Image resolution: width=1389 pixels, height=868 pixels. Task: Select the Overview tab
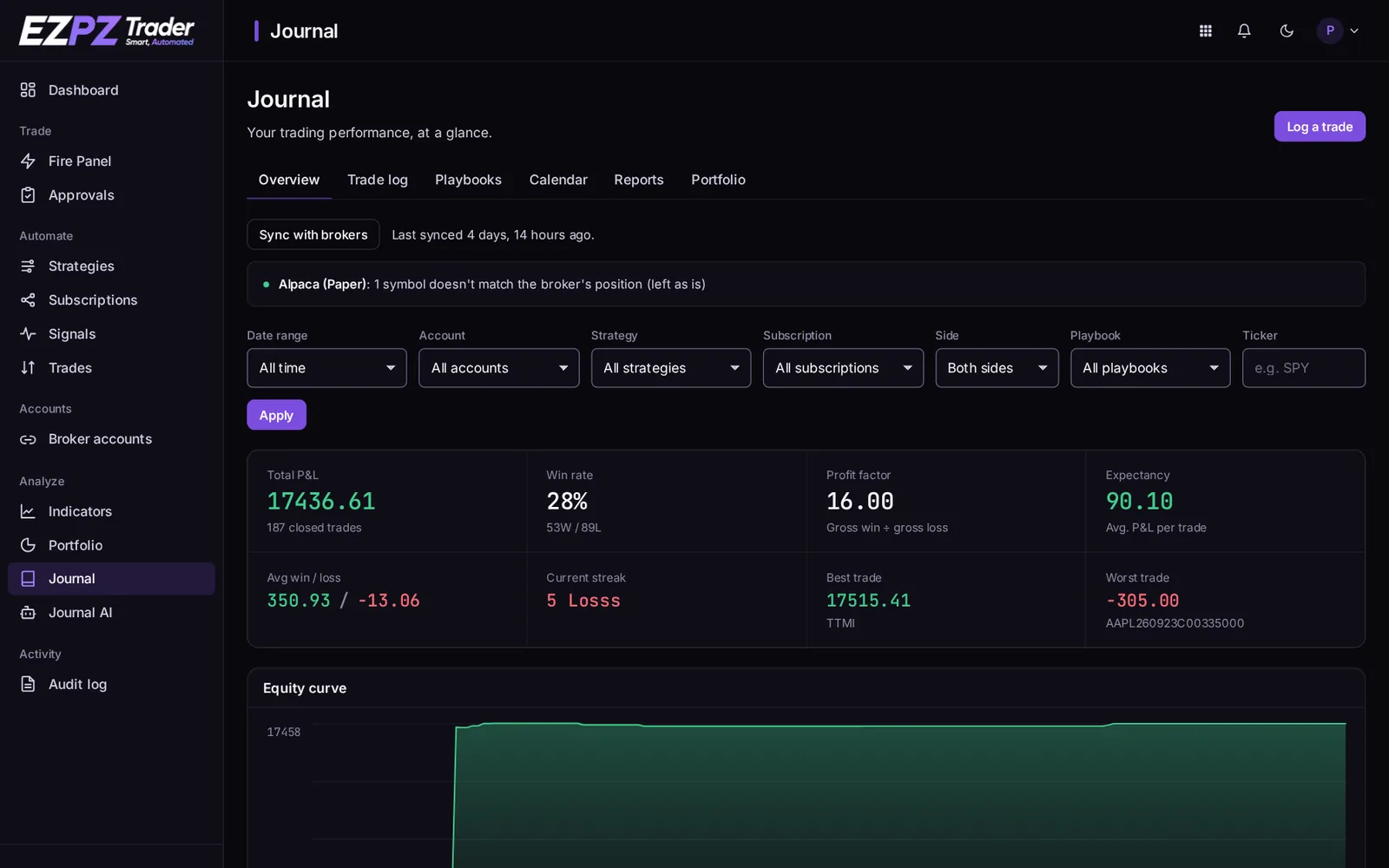pyautogui.click(x=289, y=180)
